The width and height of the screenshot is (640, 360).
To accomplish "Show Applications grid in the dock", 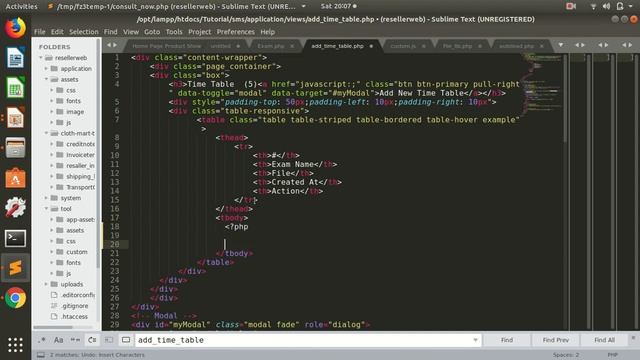I will coord(16,345).
